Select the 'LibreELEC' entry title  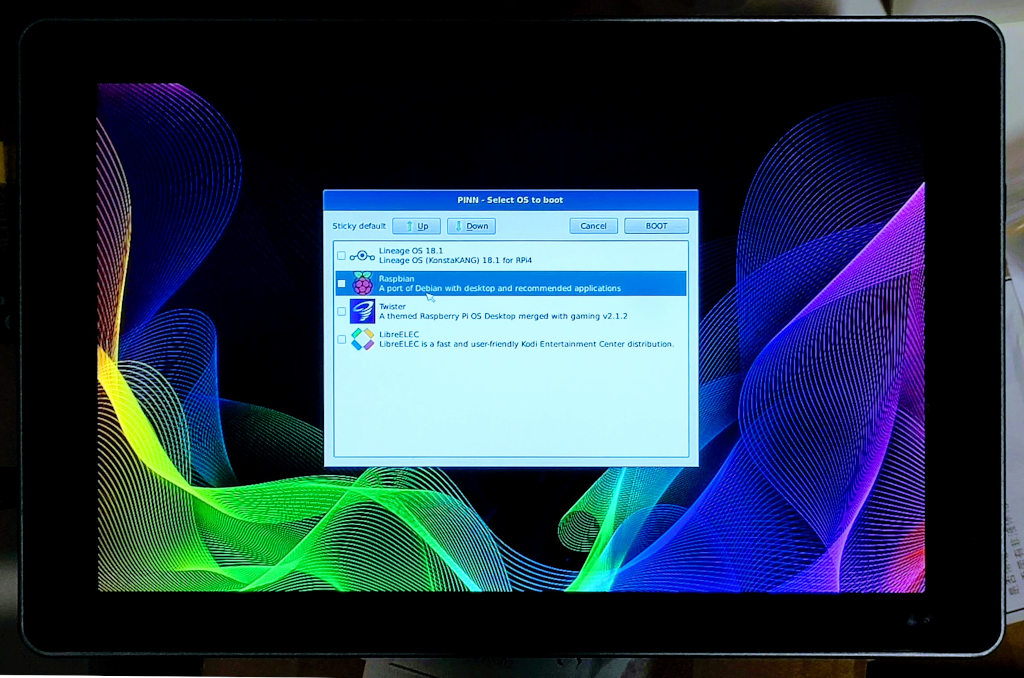point(399,334)
